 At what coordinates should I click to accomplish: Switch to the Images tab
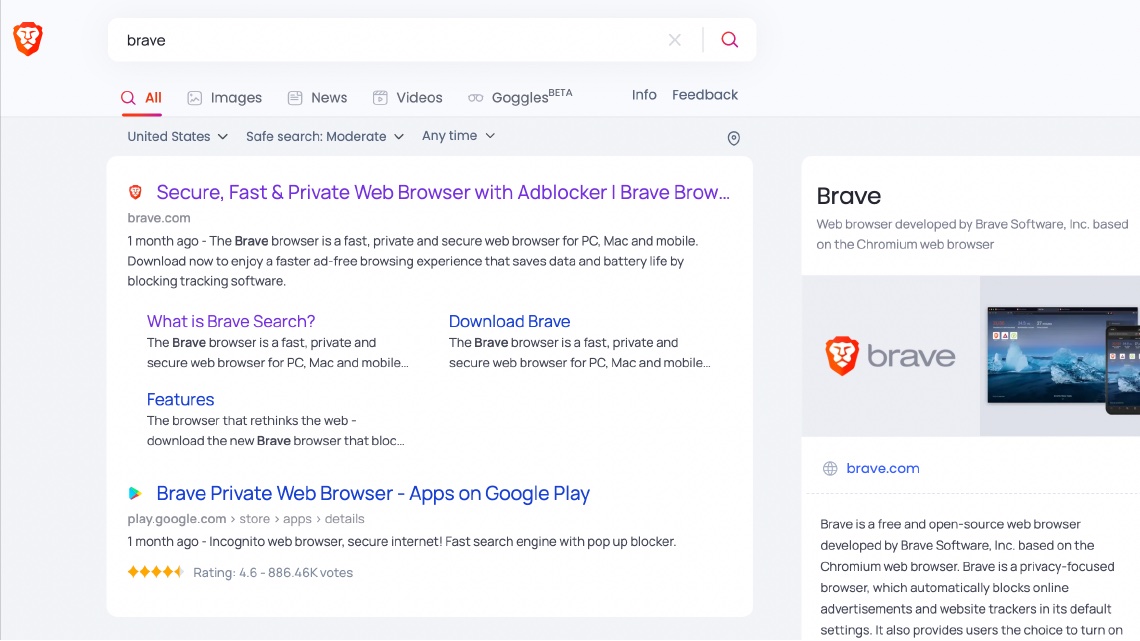point(224,97)
